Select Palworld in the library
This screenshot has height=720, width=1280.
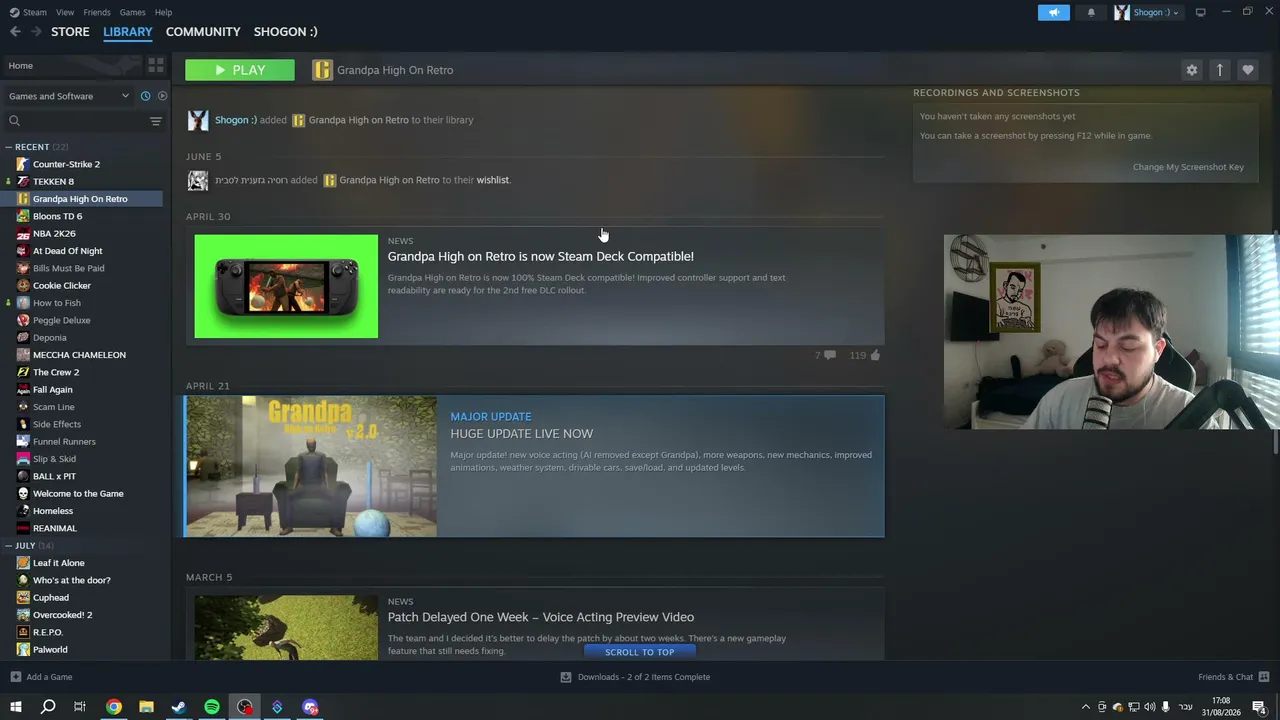point(50,650)
